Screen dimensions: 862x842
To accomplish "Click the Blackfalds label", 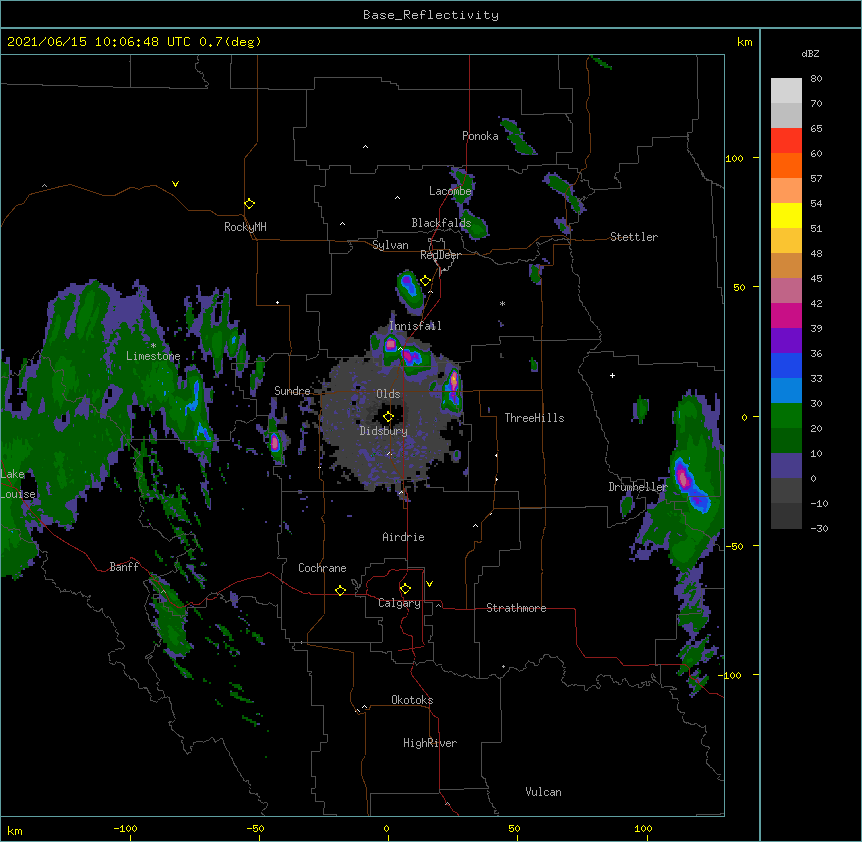I will (x=441, y=223).
